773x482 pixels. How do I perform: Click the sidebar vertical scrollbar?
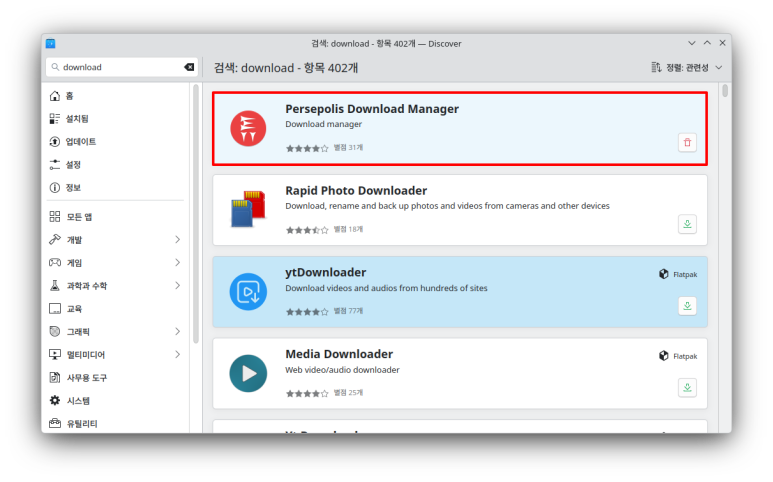(x=196, y=213)
